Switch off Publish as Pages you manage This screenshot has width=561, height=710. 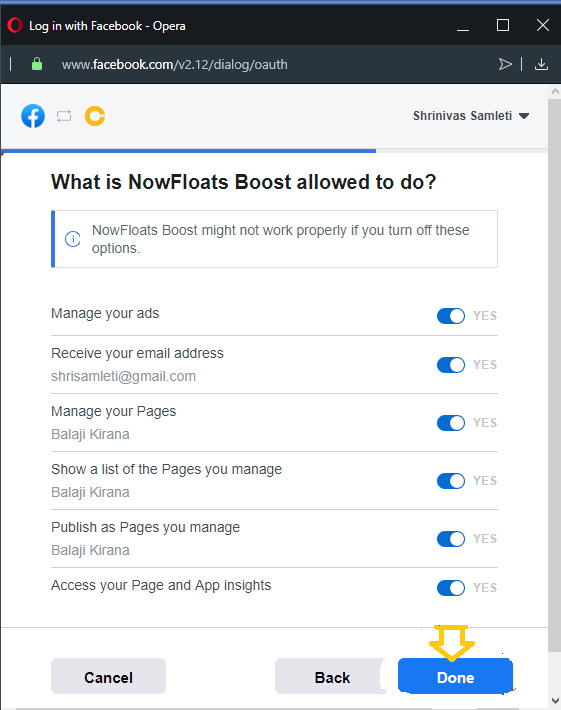click(x=451, y=538)
